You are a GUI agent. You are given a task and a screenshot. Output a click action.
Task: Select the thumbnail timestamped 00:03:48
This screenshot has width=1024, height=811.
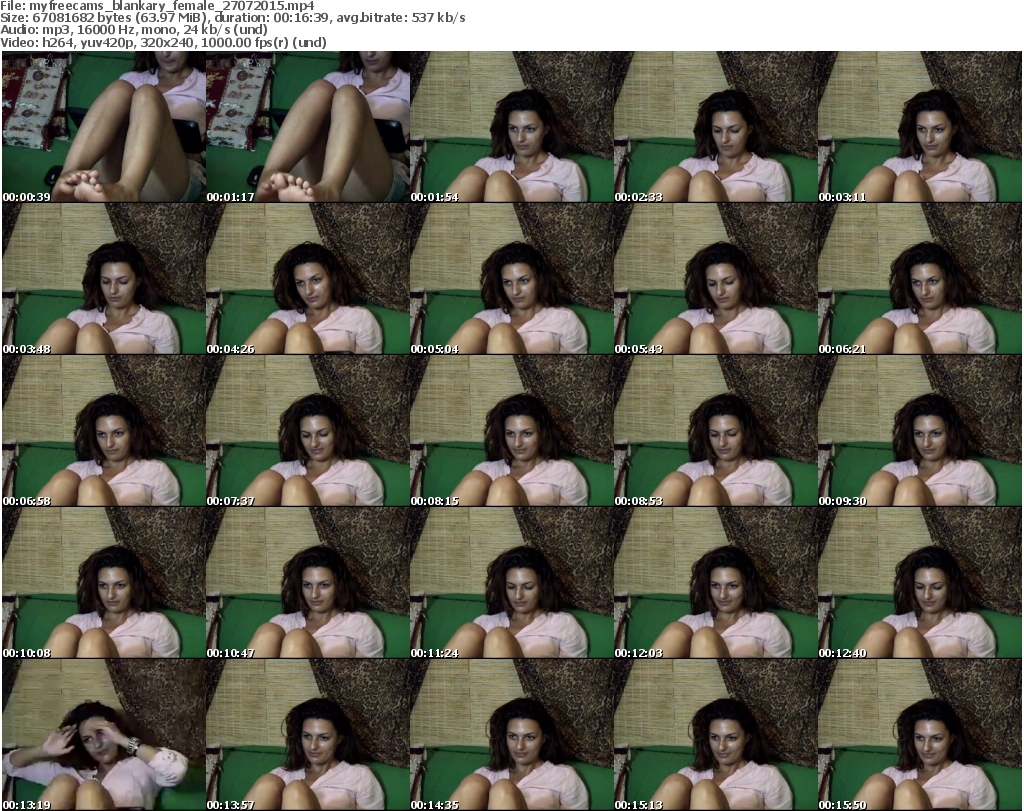pos(104,279)
